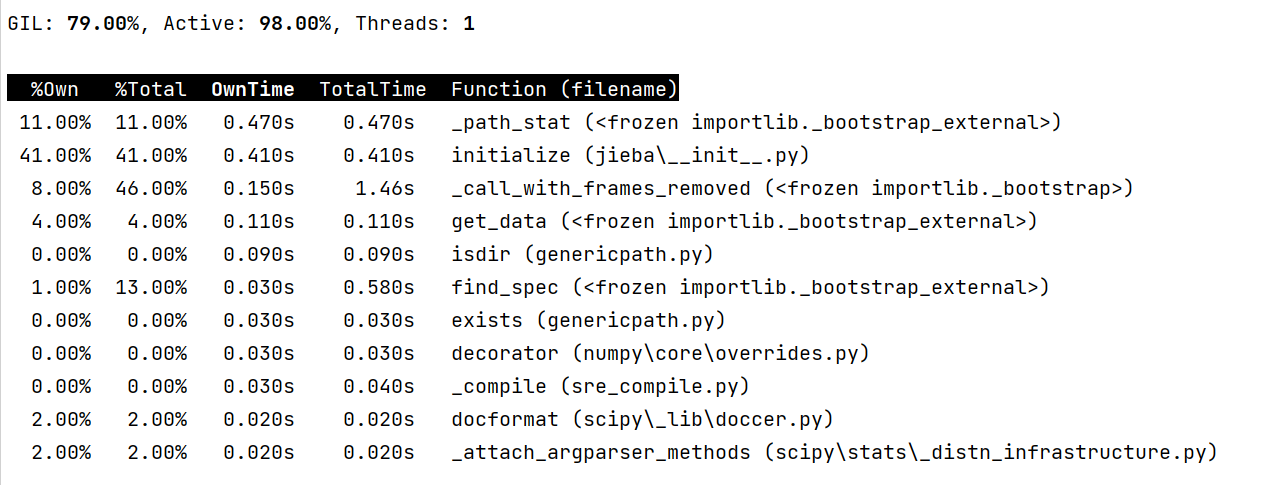Click the Function (filename) column header

564,89
